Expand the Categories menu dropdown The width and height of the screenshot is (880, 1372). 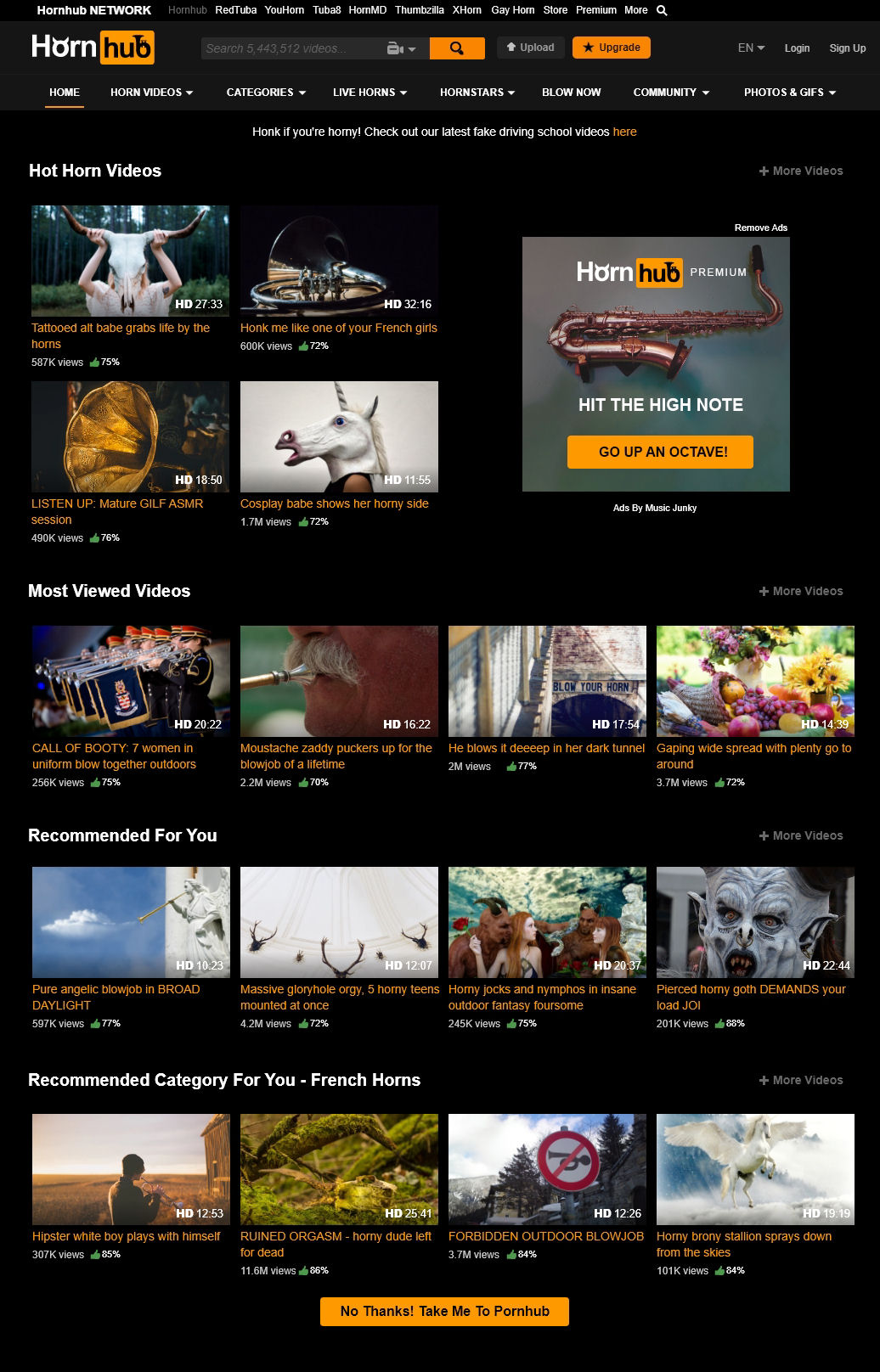point(266,93)
